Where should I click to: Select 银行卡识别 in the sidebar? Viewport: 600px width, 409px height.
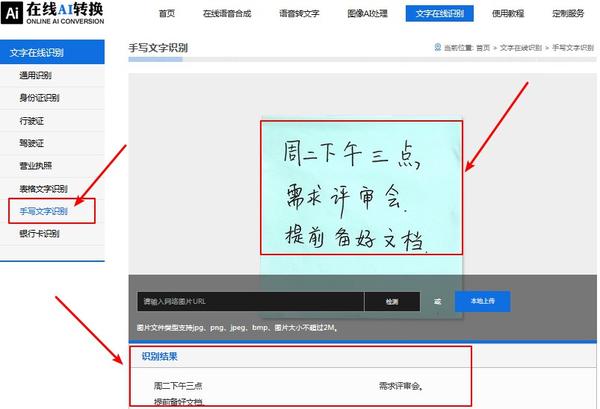tap(52, 234)
